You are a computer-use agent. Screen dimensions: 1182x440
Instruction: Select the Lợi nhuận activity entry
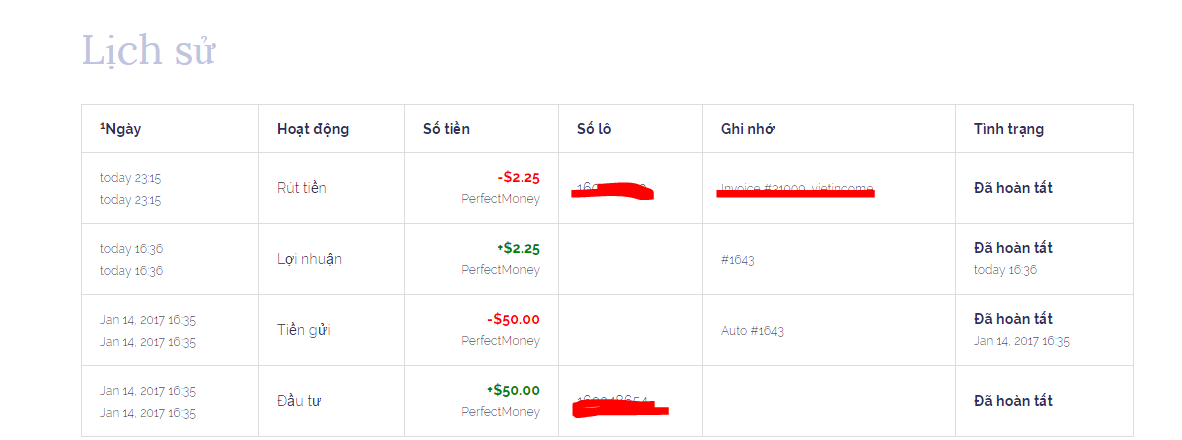point(309,259)
